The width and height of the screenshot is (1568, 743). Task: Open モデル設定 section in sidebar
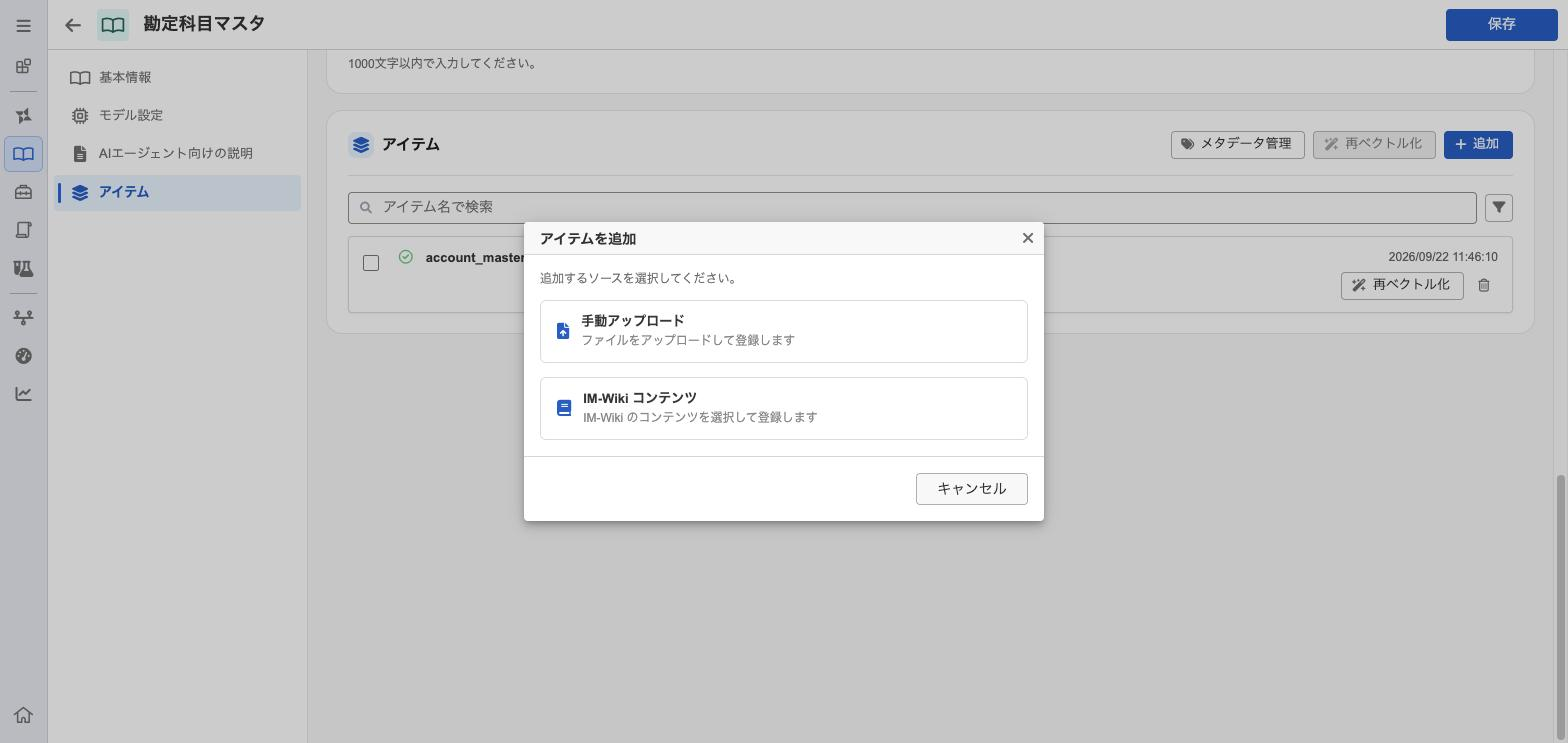click(178, 115)
